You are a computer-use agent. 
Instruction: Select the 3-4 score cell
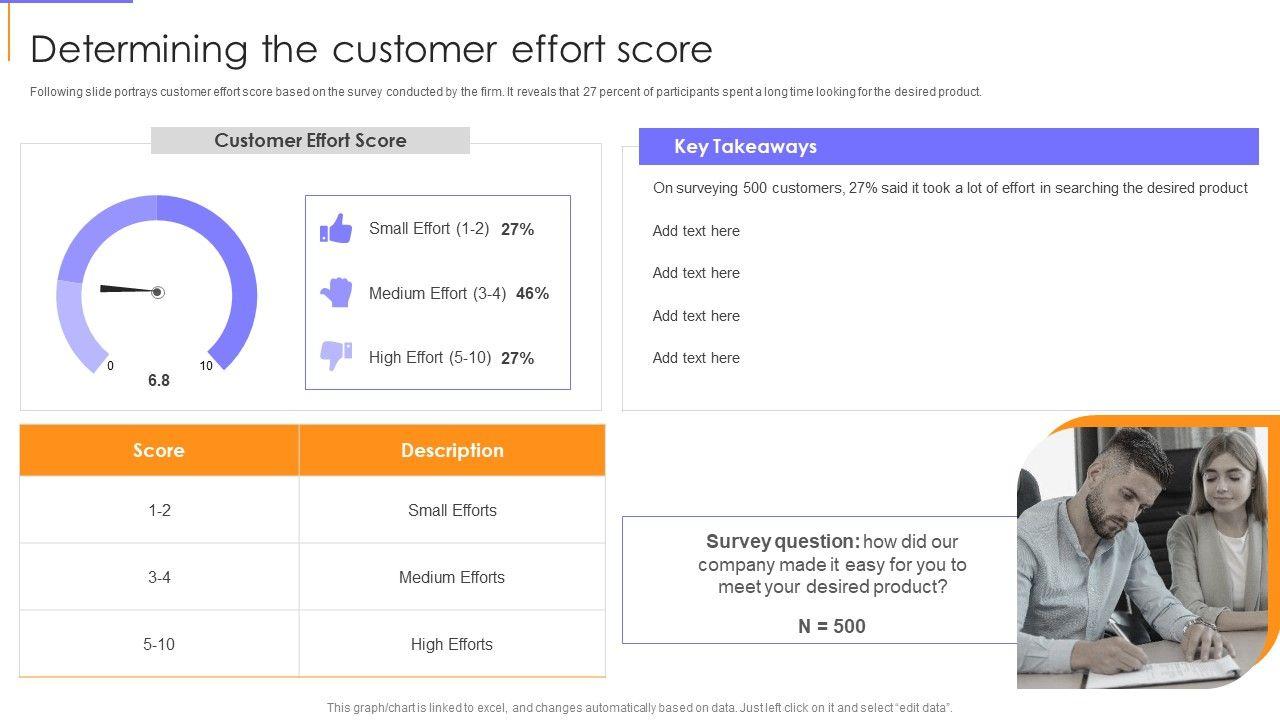click(x=159, y=577)
